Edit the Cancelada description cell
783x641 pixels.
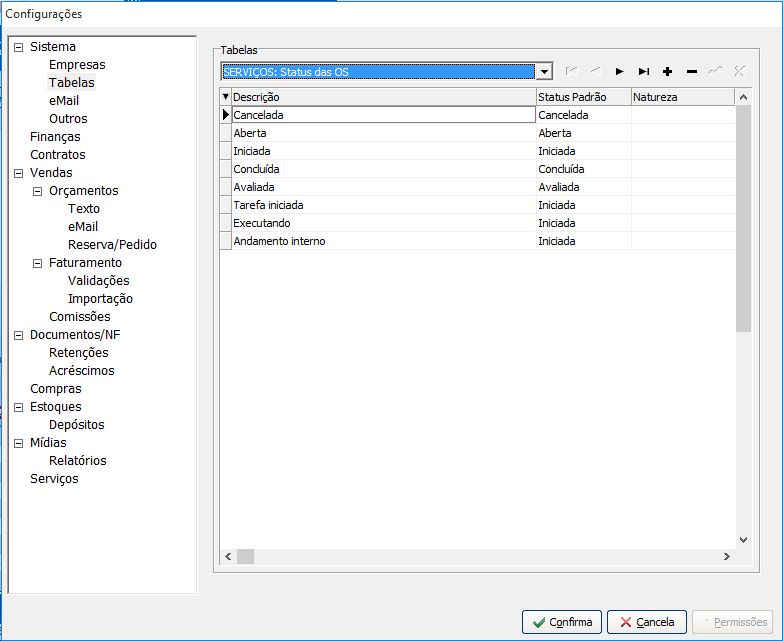tap(384, 115)
